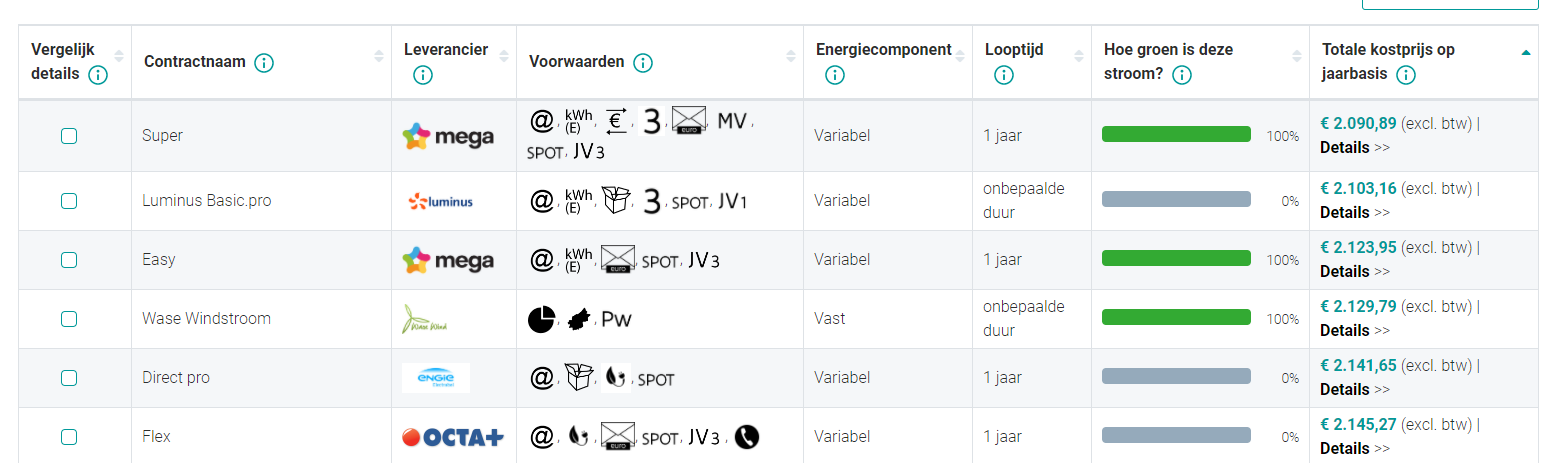
Task: Open Details link for Luminus Basic.pro
Action: tap(1344, 212)
